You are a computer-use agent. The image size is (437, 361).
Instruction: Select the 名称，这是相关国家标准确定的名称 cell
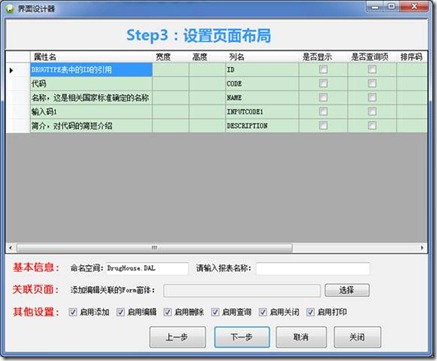pos(91,98)
